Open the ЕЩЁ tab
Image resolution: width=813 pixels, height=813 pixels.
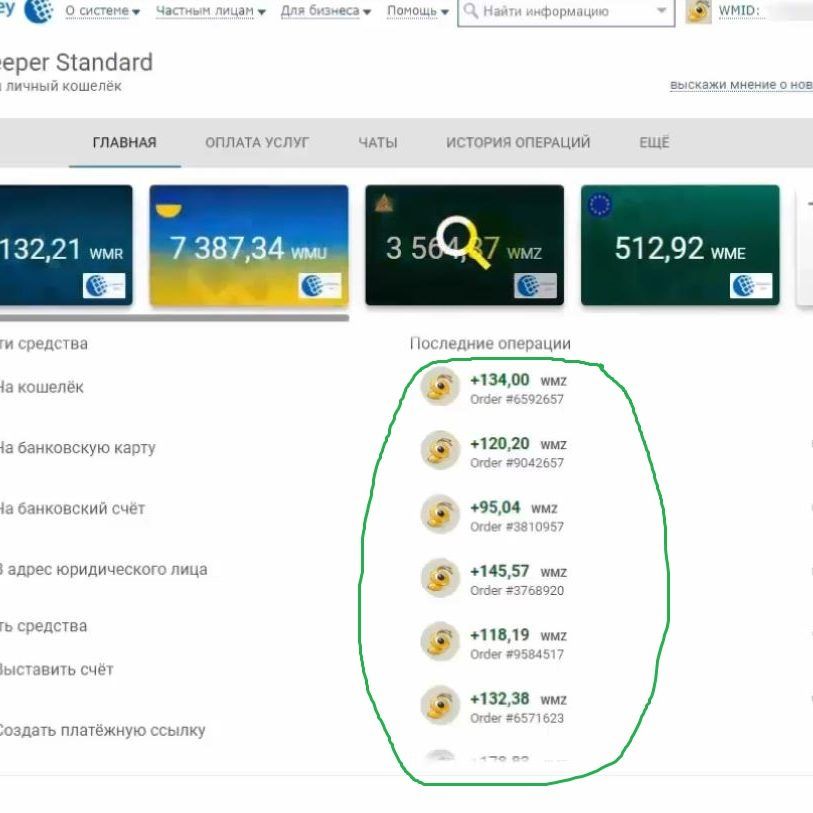pyautogui.click(x=654, y=142)
